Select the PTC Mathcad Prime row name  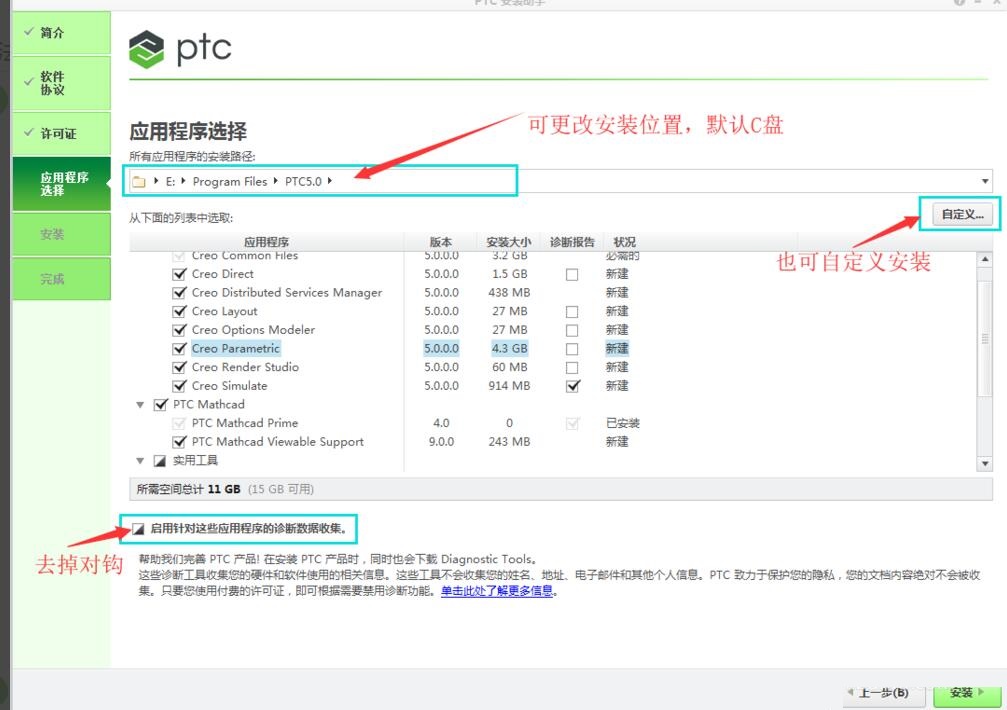(x=245, y=423)
